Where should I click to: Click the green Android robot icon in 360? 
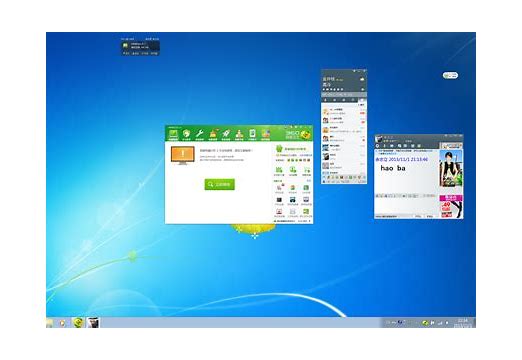pos(279,149)
